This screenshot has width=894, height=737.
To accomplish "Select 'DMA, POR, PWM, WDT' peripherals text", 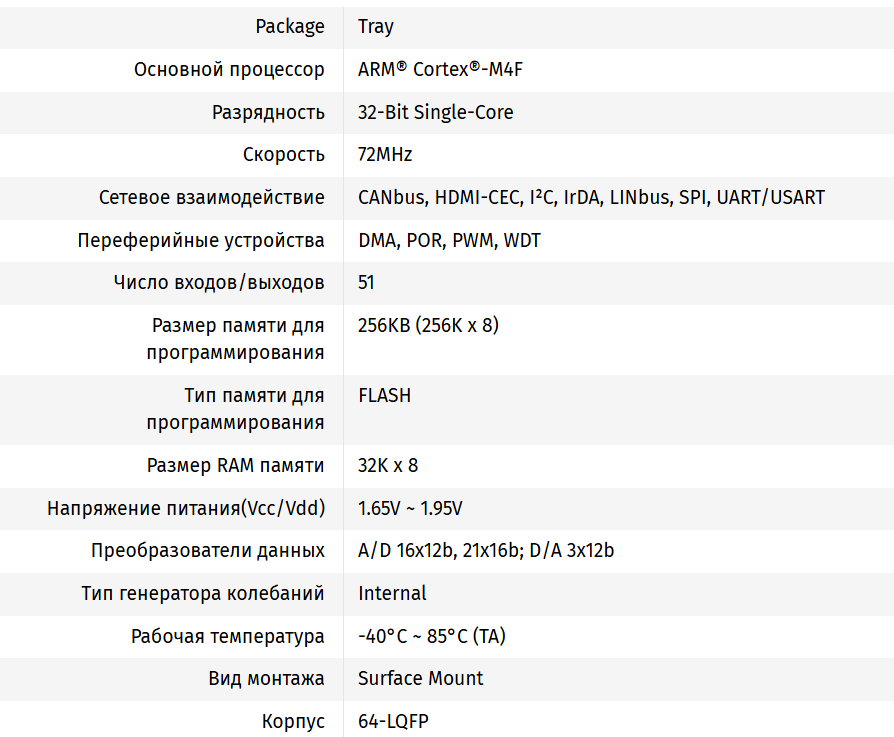I will pyautogui.click(x=449, y=240).
